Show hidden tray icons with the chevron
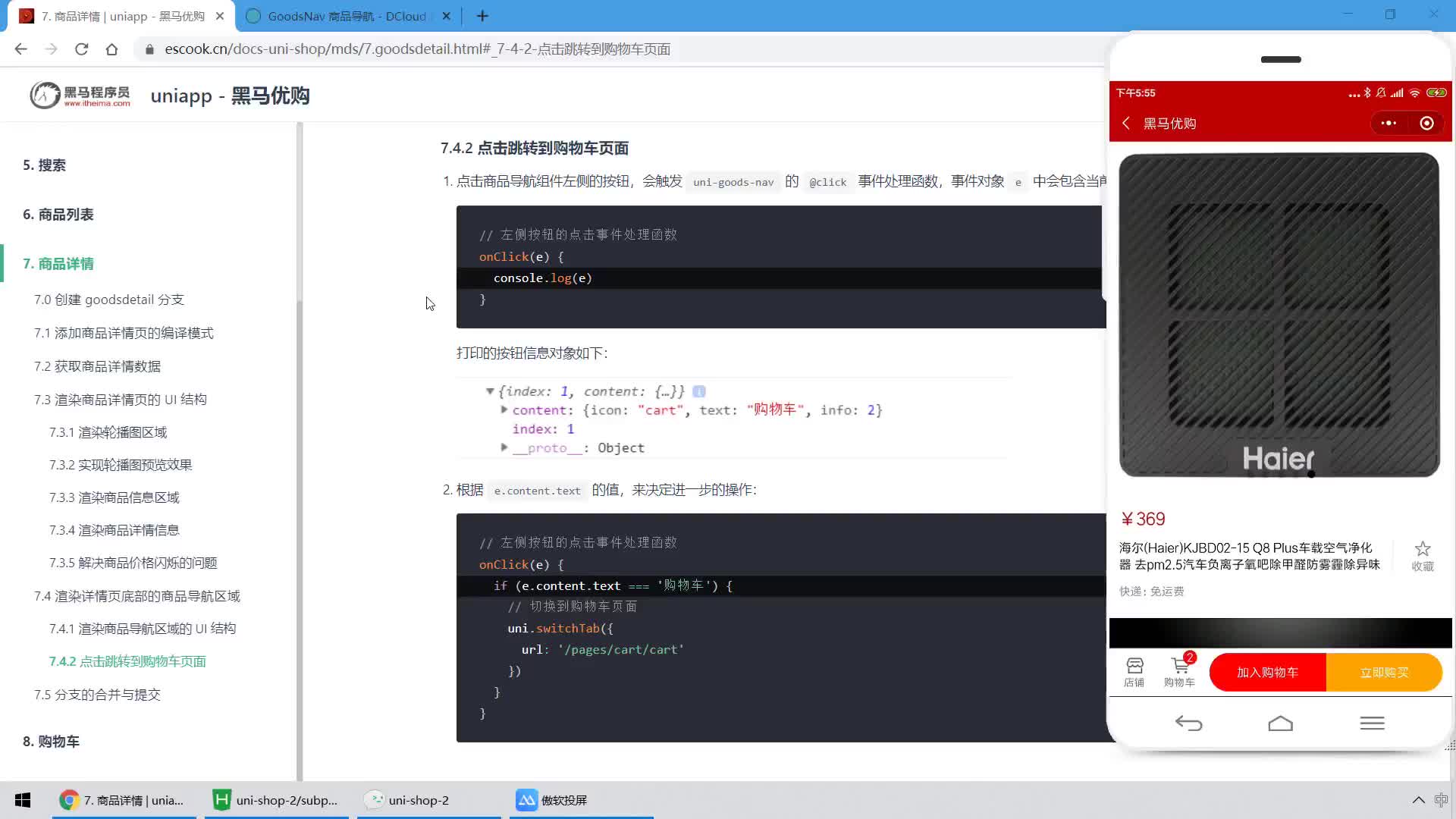The width and height of the screenshot is (1456, 819). (x=1418, y=800)
